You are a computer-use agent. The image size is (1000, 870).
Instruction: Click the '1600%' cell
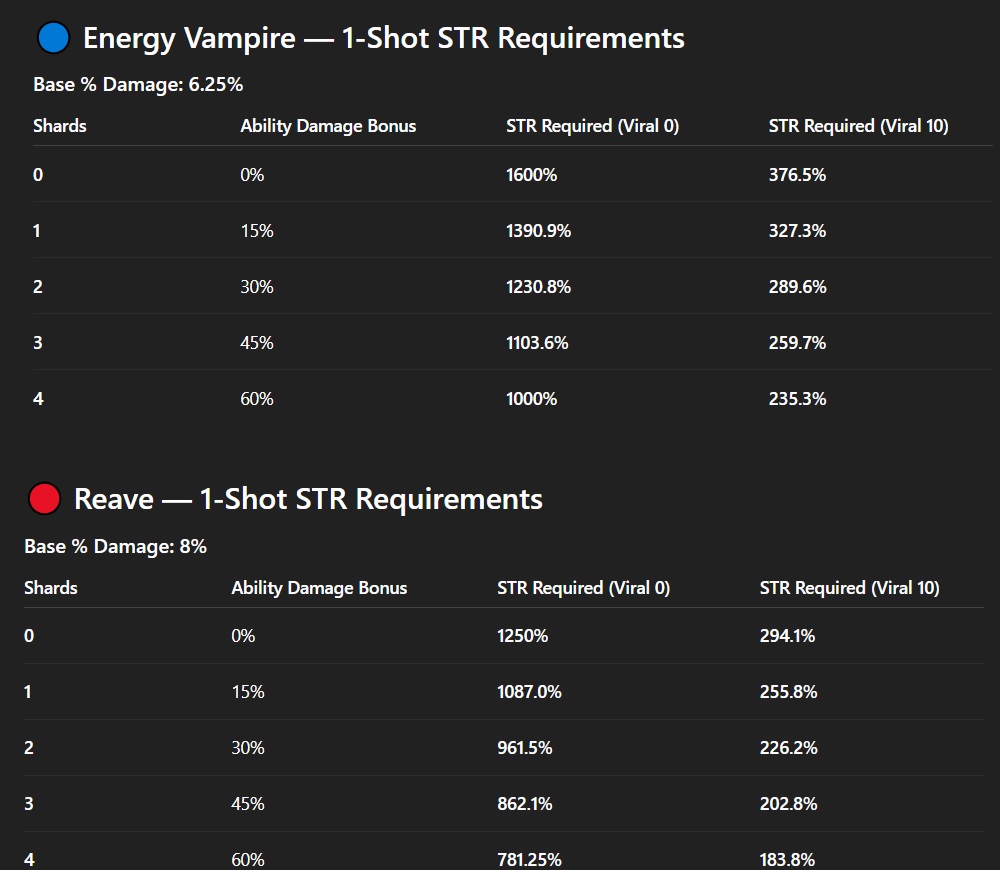[531, 175]
